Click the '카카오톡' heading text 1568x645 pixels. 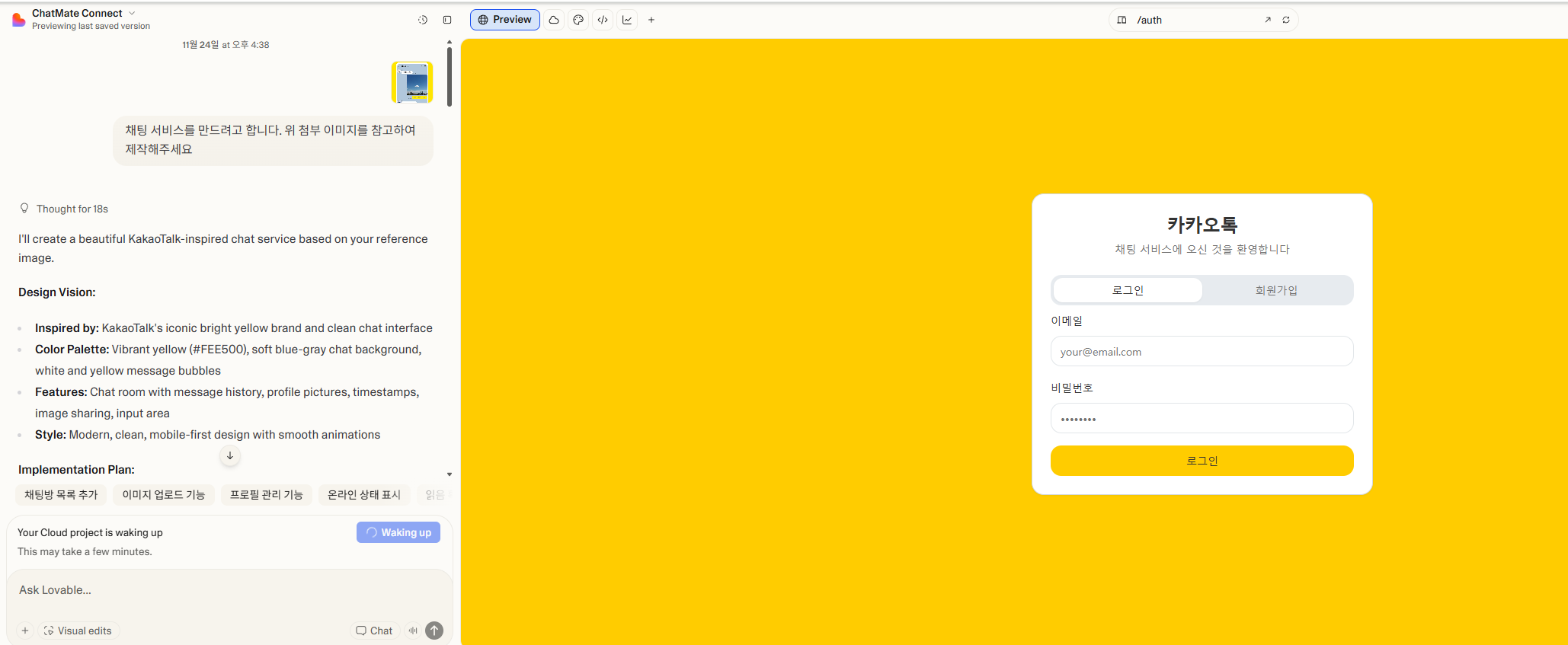point(1202,225)
